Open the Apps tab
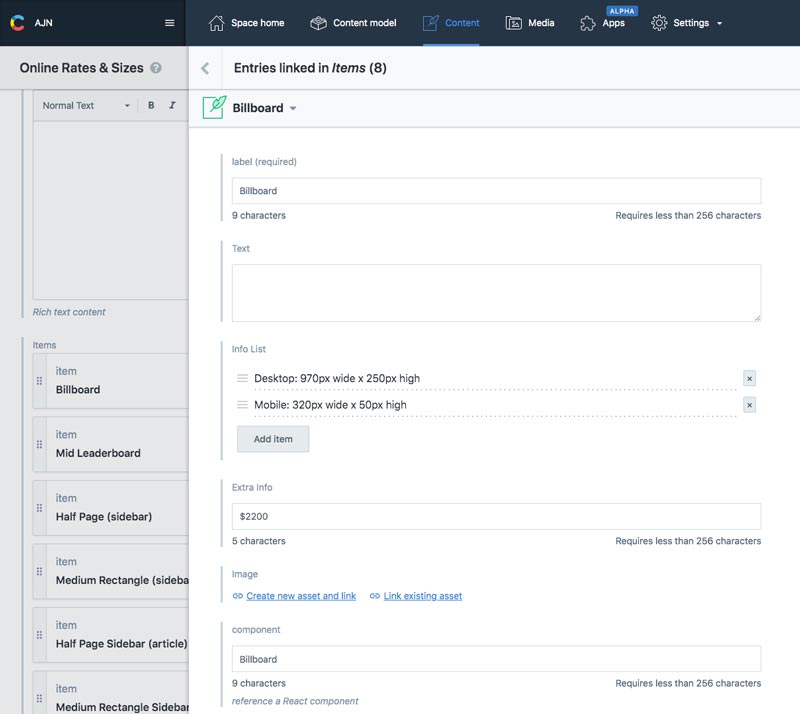The height and width of the screenshot is (714, 800). tap(603, 23)
